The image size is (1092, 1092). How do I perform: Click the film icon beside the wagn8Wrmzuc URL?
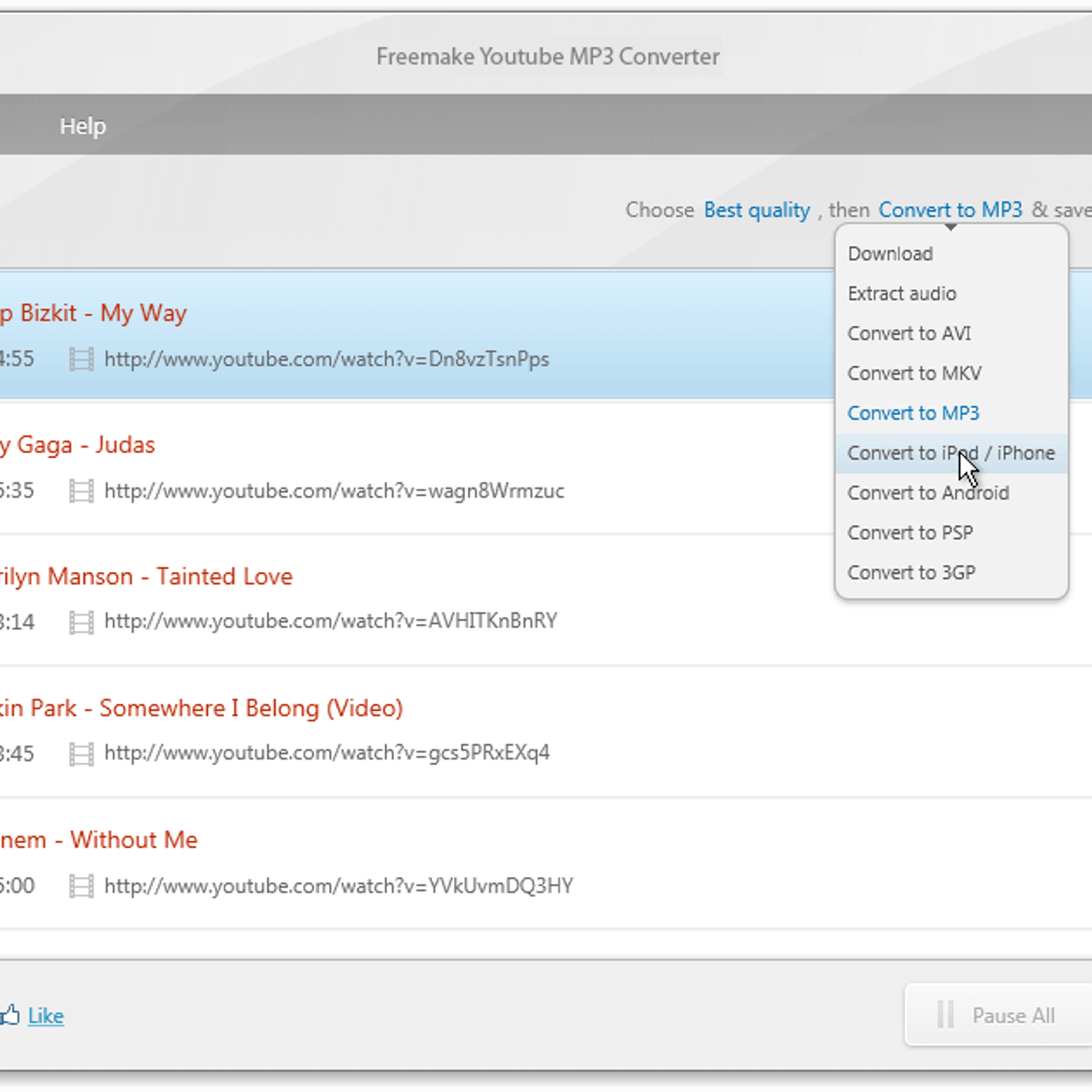click(81, 491)
